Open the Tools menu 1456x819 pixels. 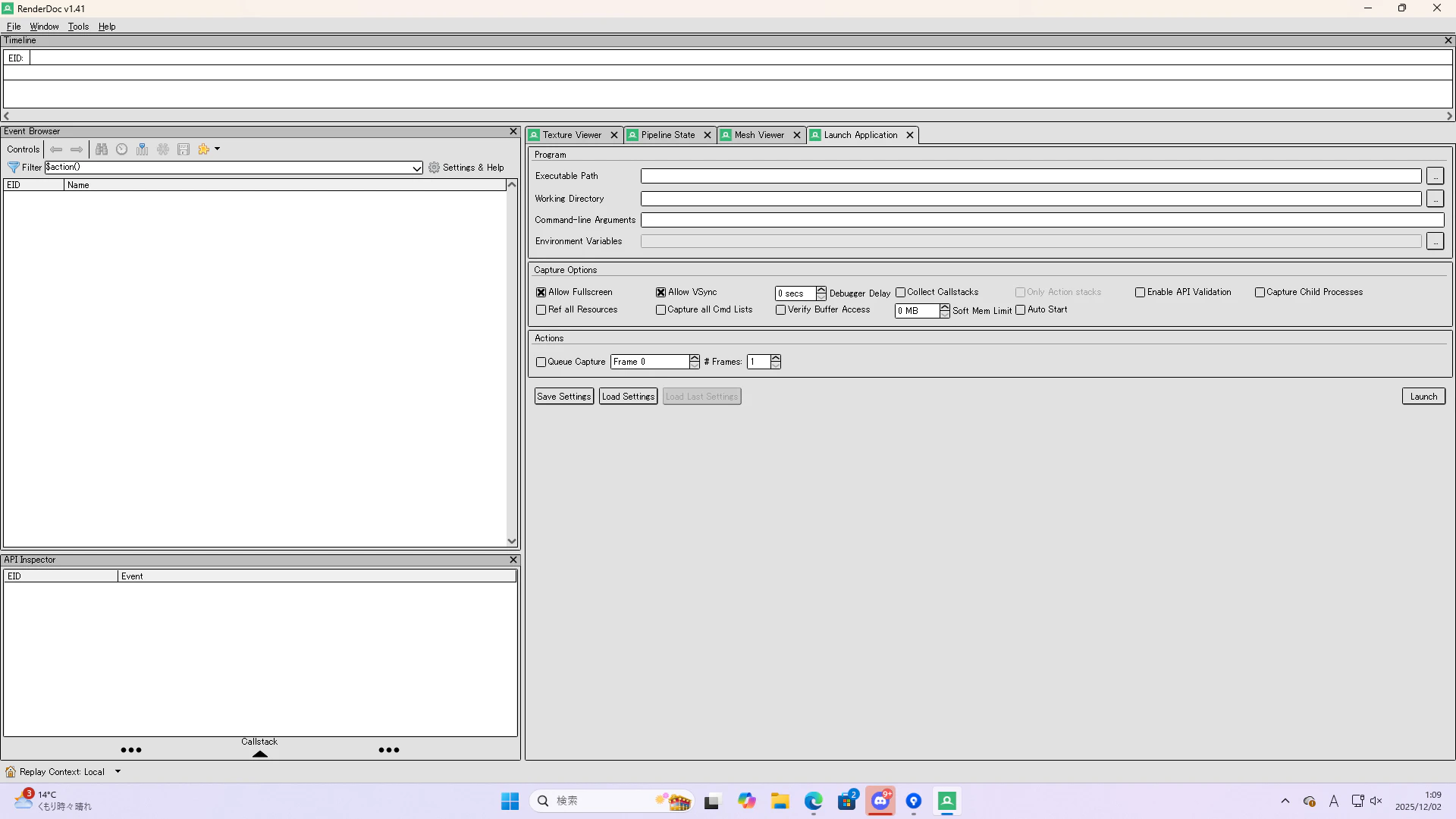[78, 27]
